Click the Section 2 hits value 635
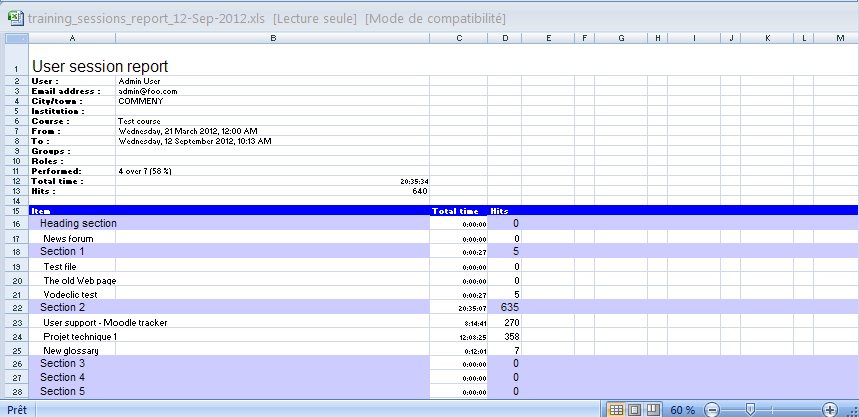This screenshot has width=859, height=417. [x=509, y=307]
